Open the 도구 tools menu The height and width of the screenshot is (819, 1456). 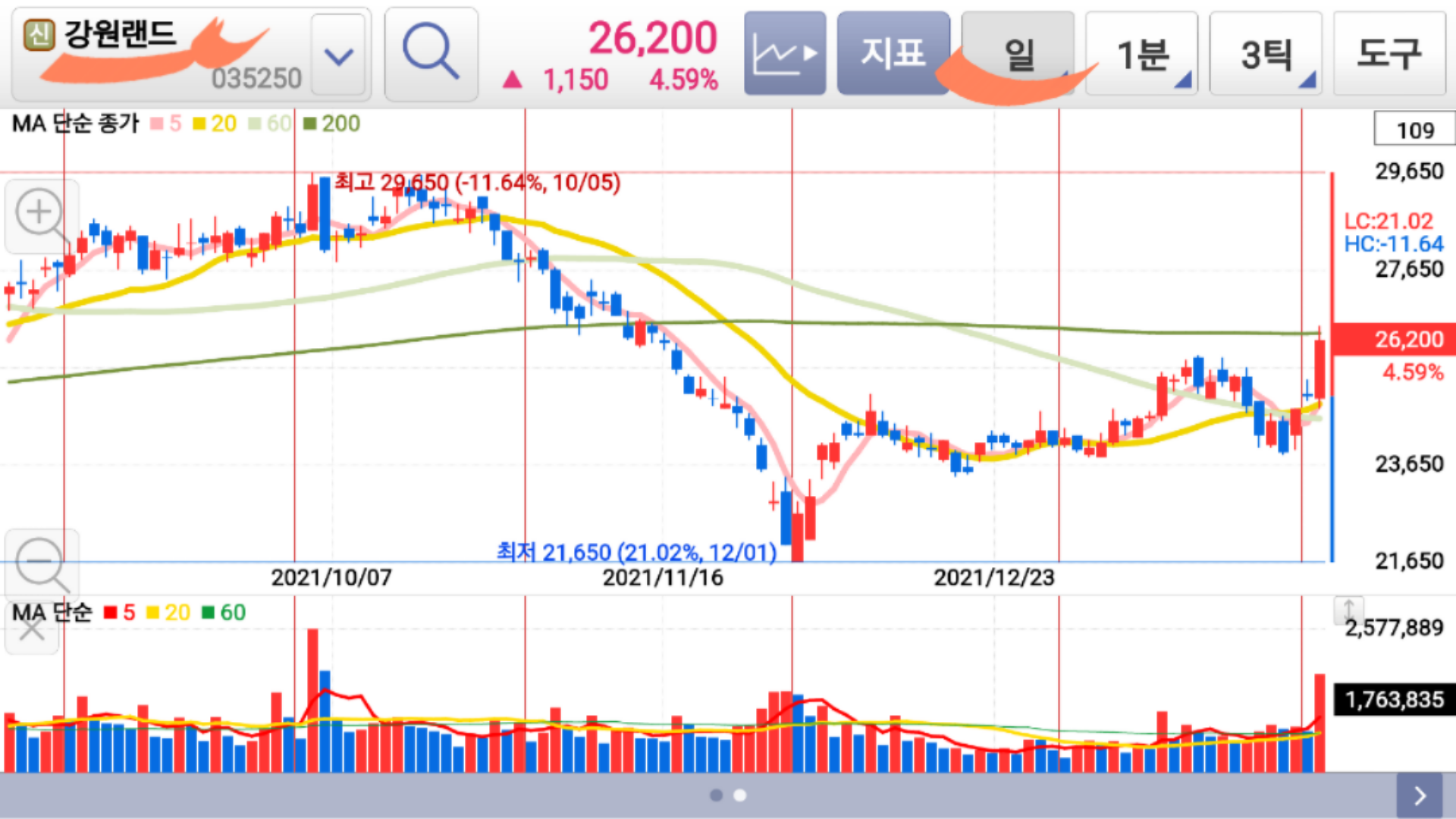point(1389,53)
